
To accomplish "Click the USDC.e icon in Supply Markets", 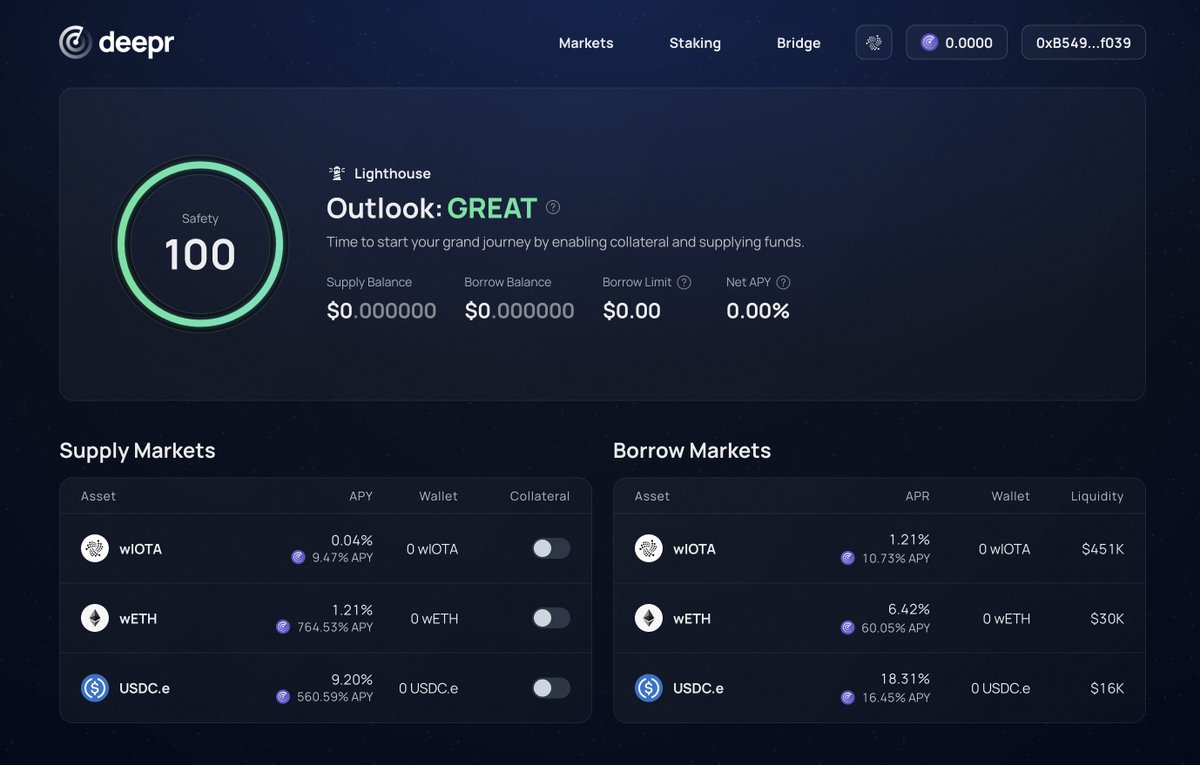I will (x=95, y=688).
